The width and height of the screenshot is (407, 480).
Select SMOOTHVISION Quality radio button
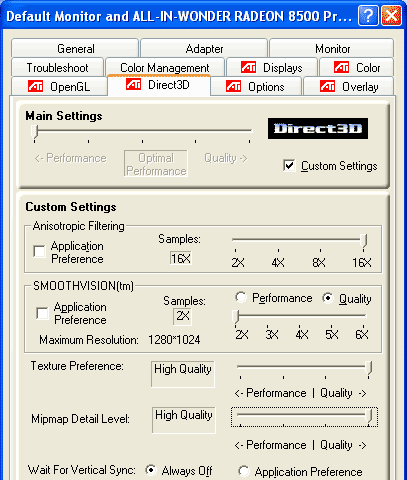[x=328, y=298]
